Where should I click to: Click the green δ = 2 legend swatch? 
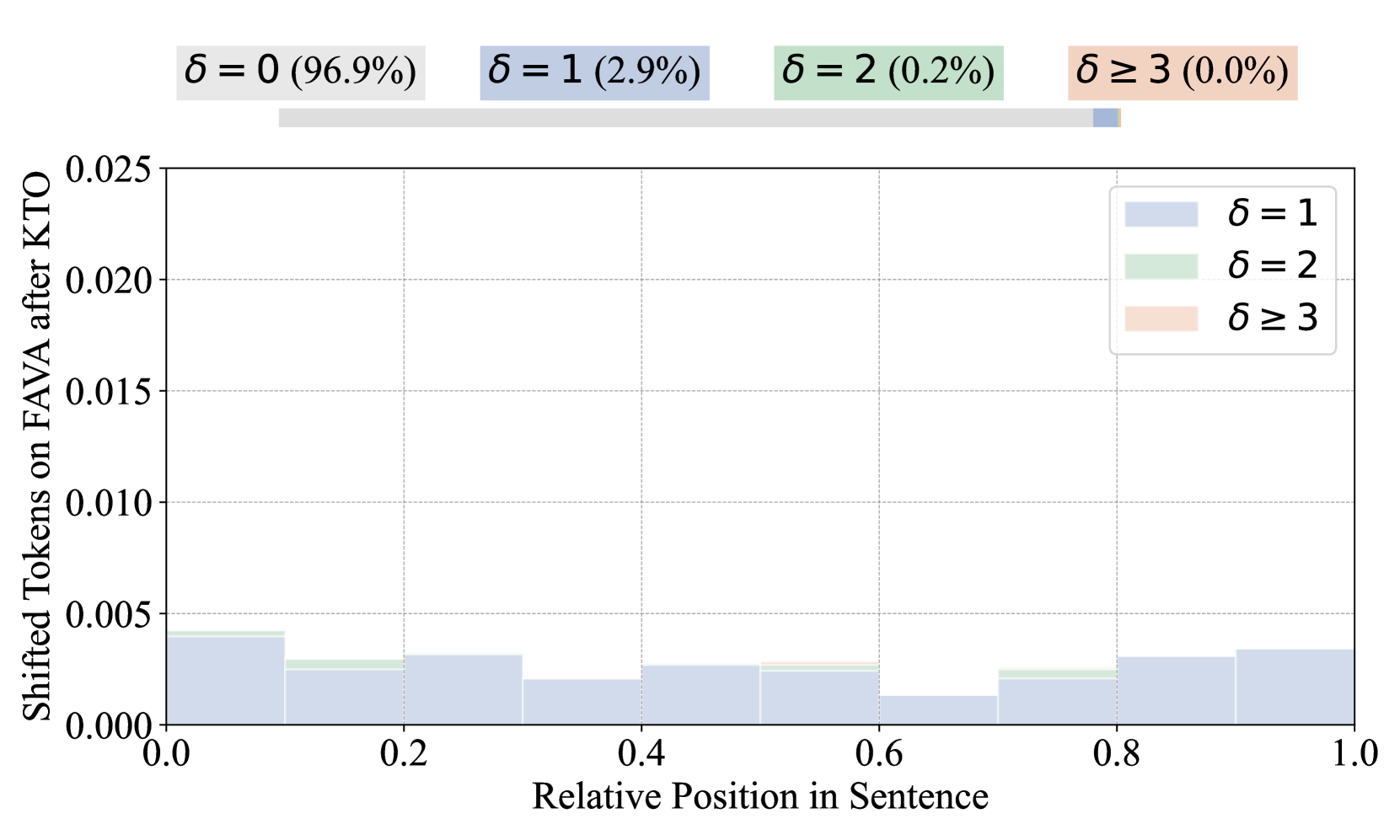1161,266
